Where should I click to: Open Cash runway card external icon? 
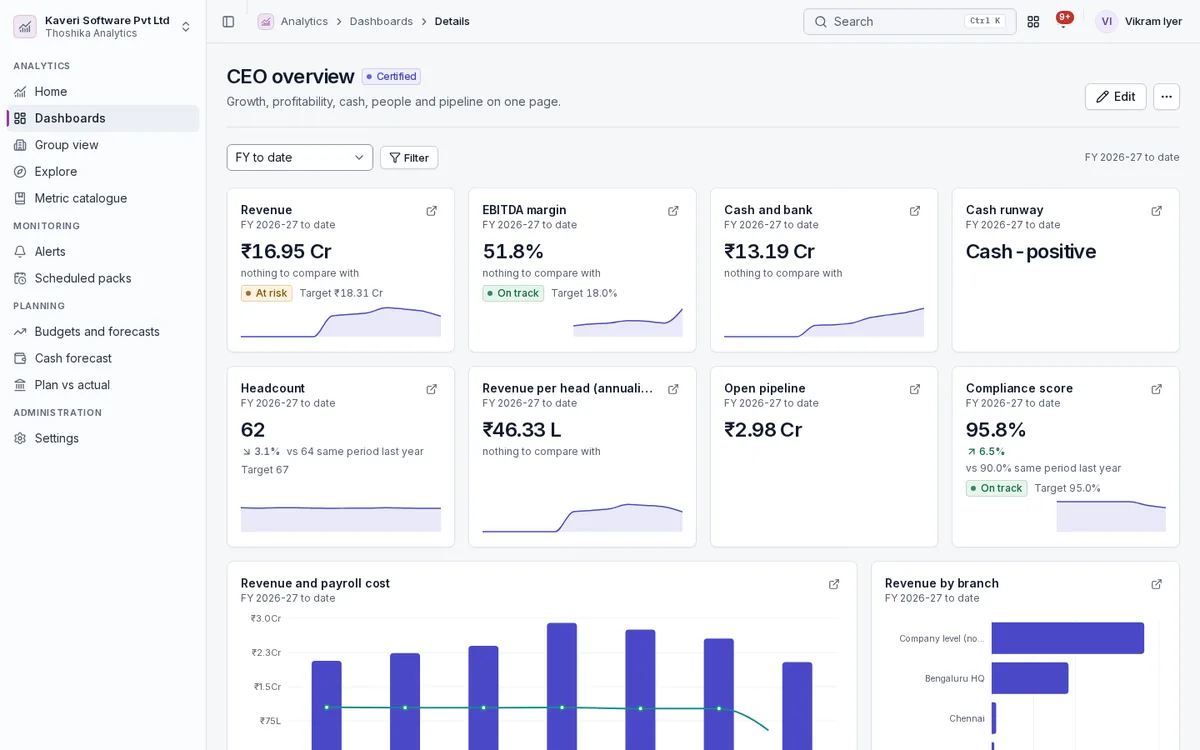coord(1157,211)
